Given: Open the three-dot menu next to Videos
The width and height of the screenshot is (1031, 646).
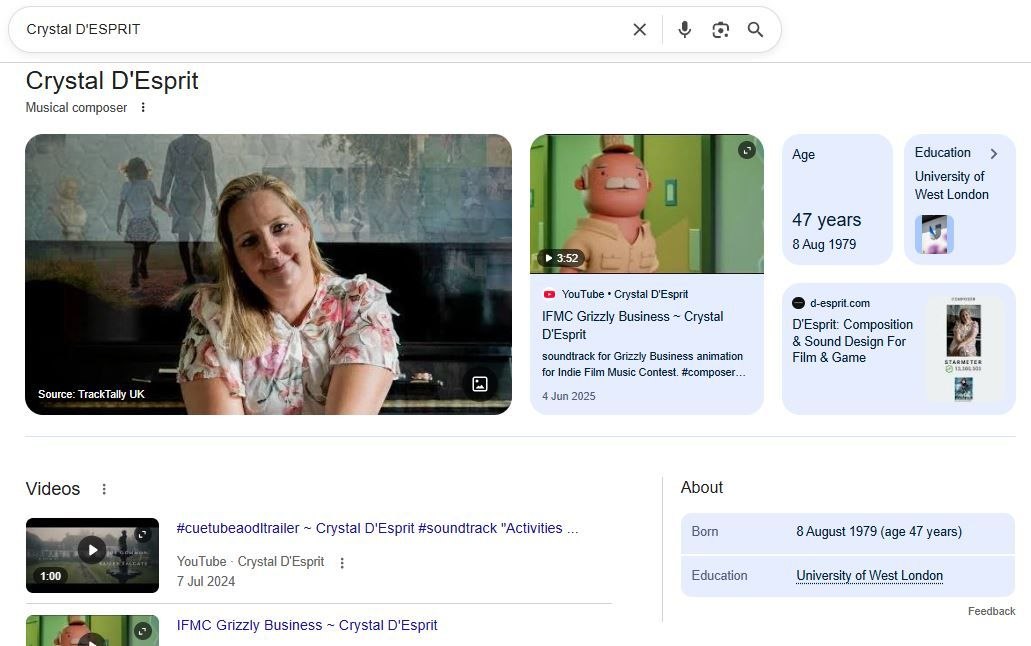Looking at the screenshot, I should 104,489.
